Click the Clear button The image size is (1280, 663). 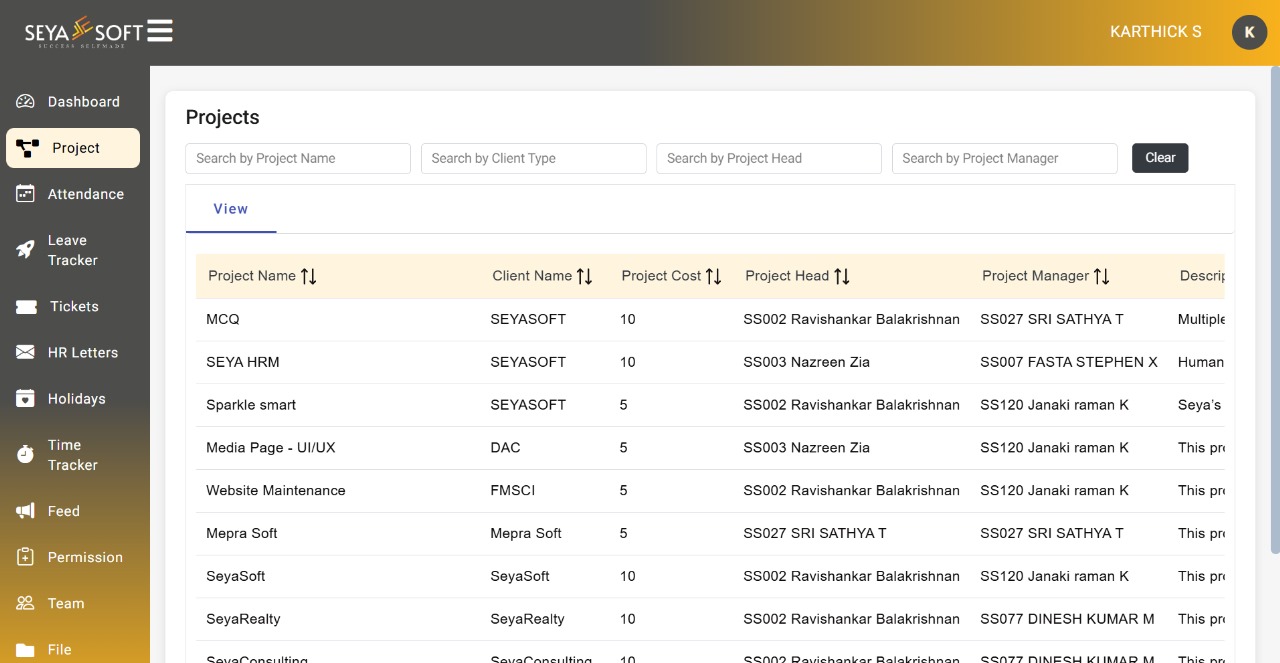pos(1160,158)
